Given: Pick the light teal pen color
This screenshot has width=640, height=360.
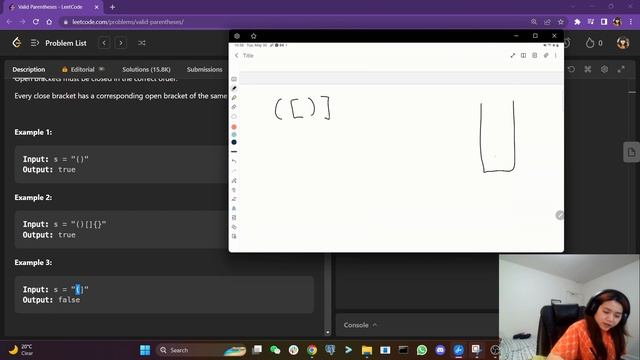Looking at the screenshot, I should [234, 135].
